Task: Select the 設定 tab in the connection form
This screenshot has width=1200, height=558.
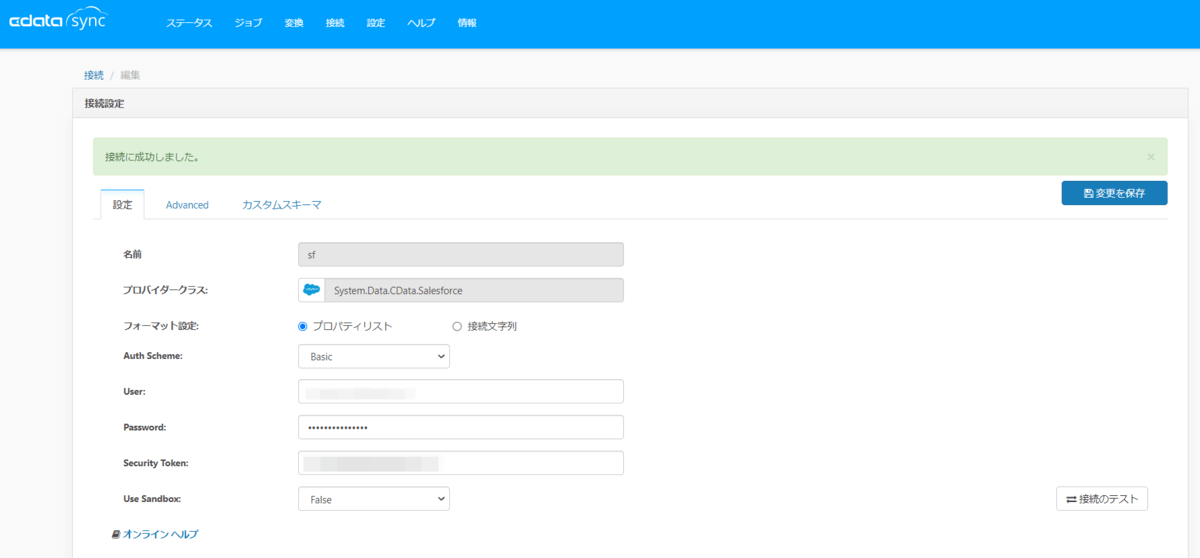Action: point(122,205)
